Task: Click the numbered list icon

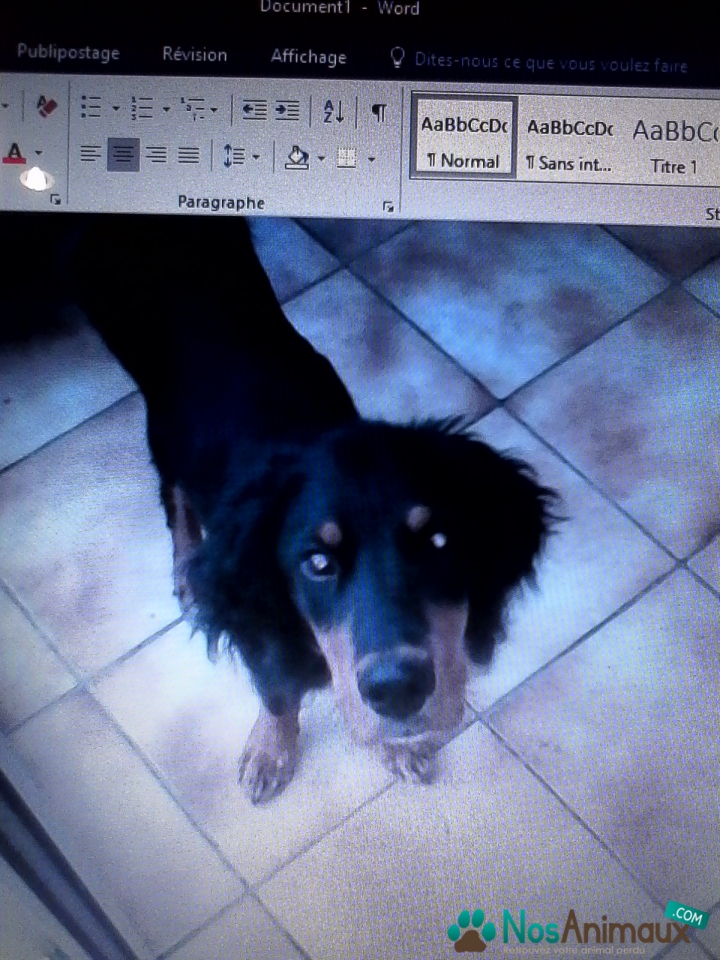Action: pyautogui.click(x=141, y=109)
